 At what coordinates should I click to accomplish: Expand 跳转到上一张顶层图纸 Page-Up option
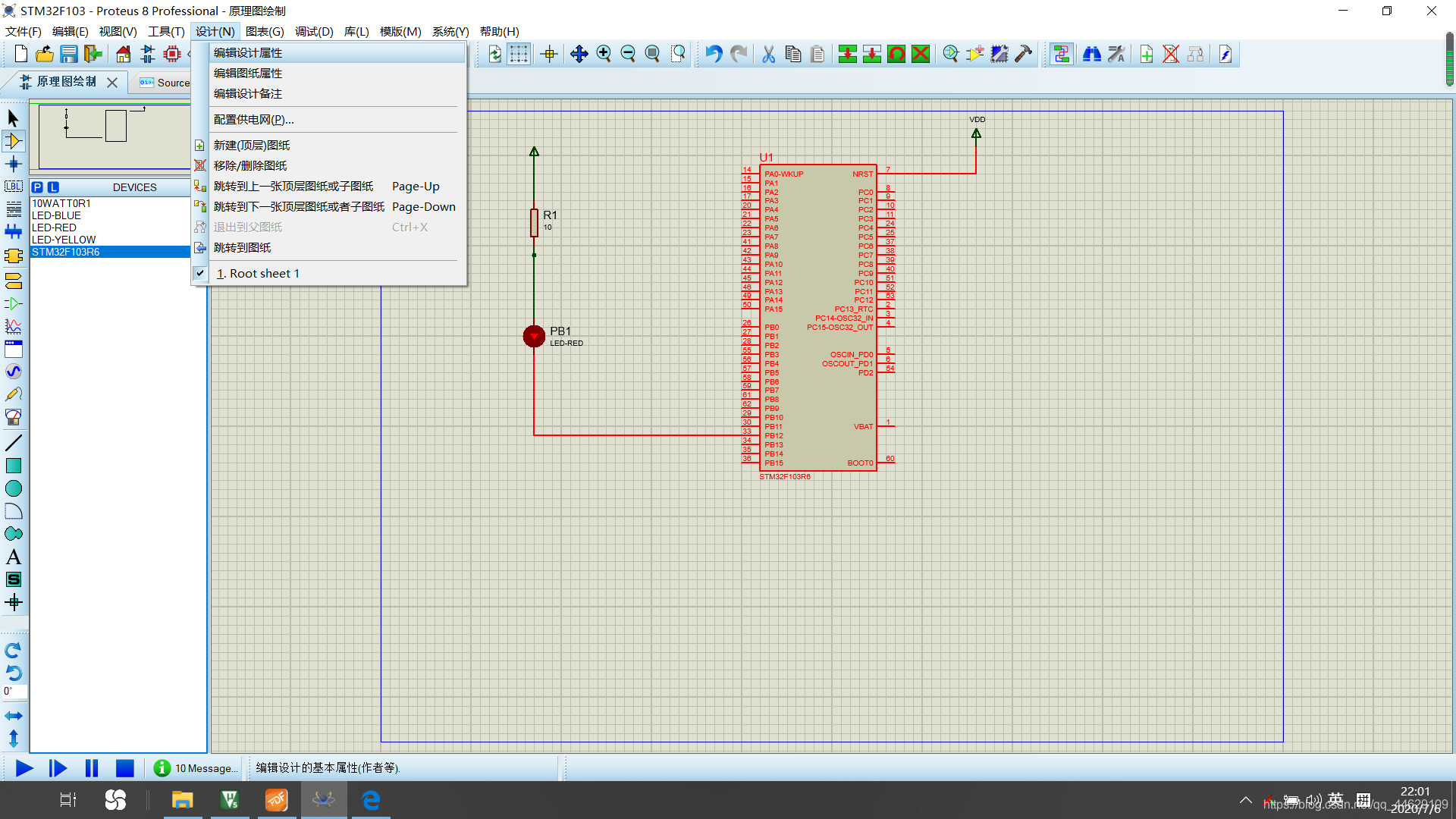point(327,186)
